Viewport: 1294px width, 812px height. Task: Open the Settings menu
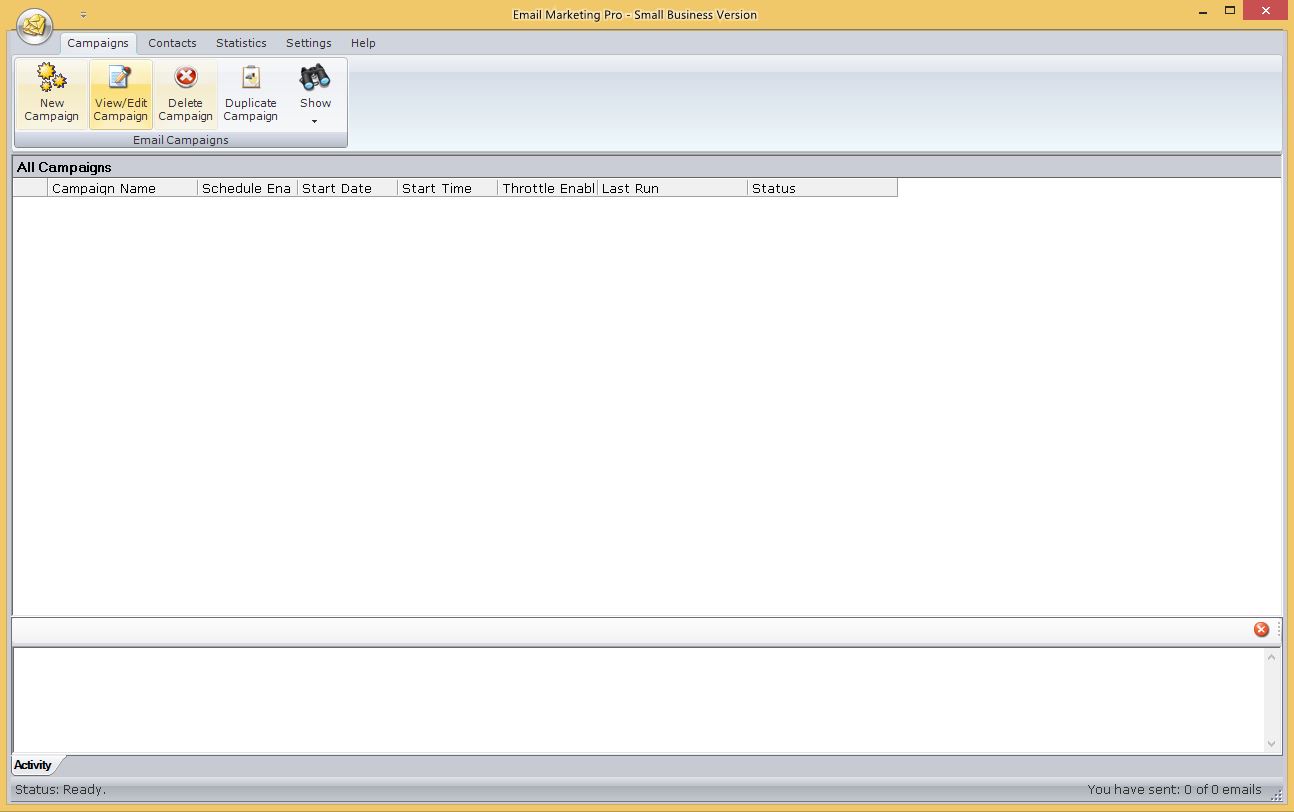pyautogui.click(x=308, y=42)
